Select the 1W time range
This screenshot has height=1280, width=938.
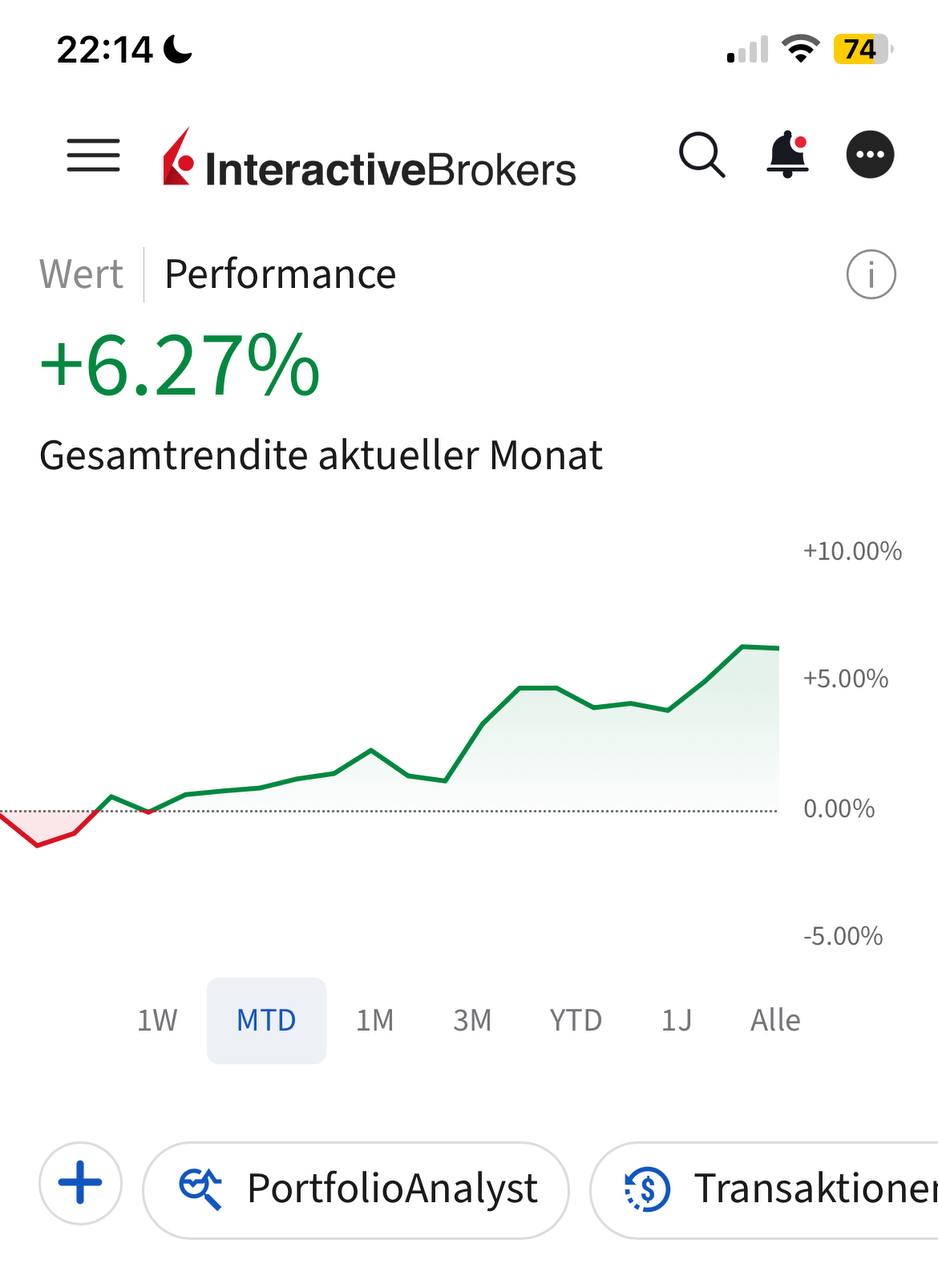157,1020
